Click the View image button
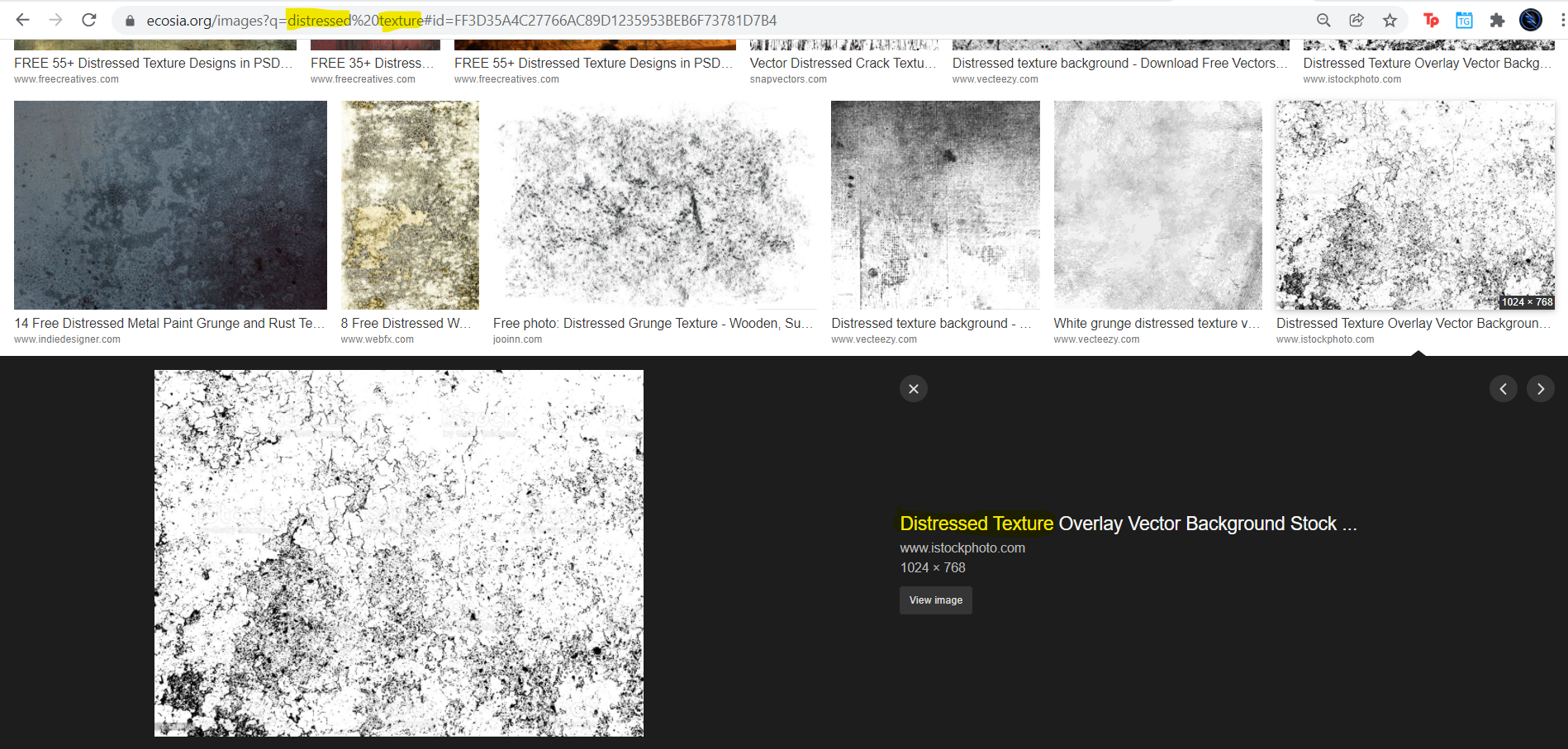The image size is (1568, 749). point(935,600)
